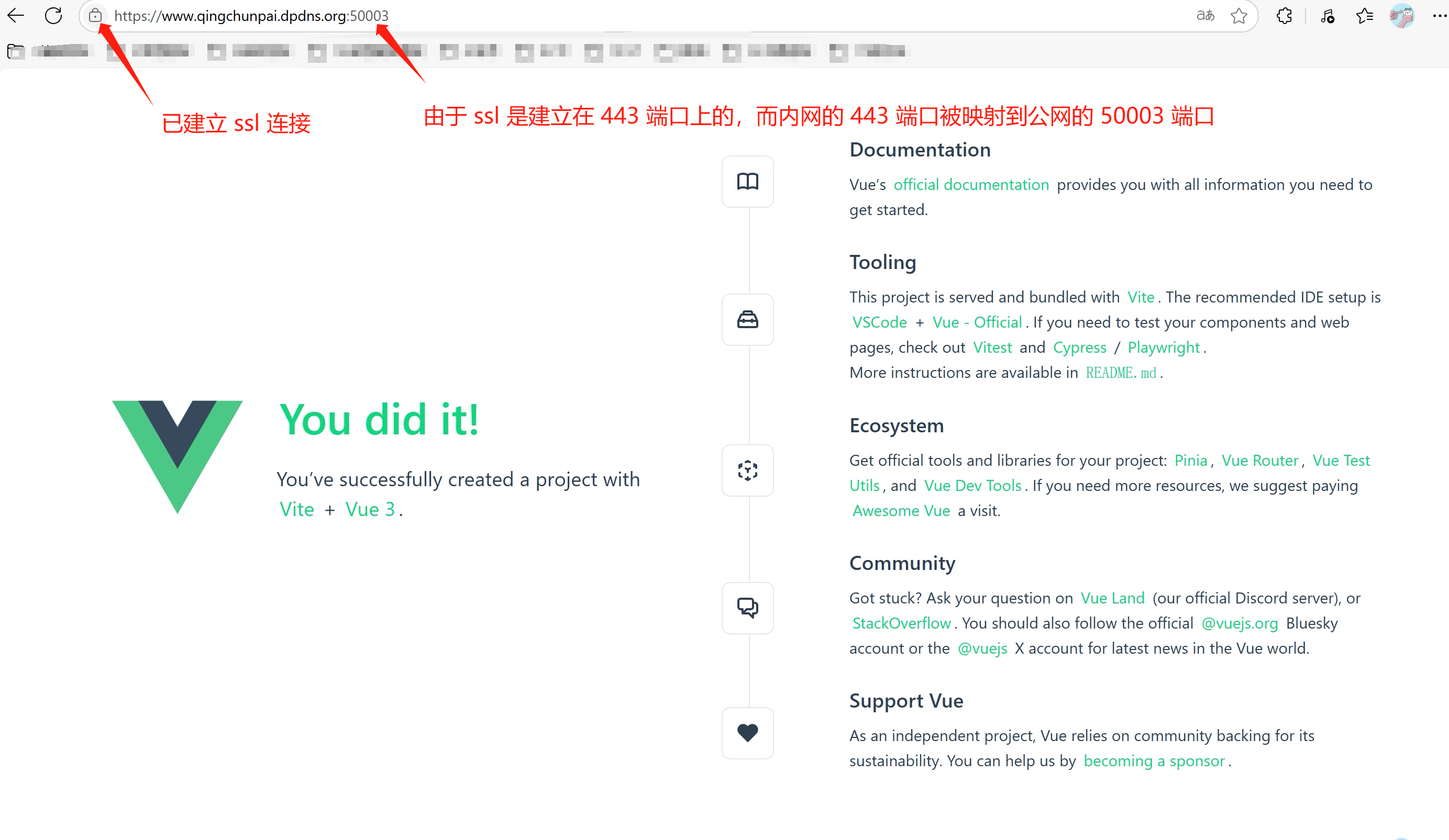
Task: Click the Documentation book icon
Action: (x=747, y=182)
